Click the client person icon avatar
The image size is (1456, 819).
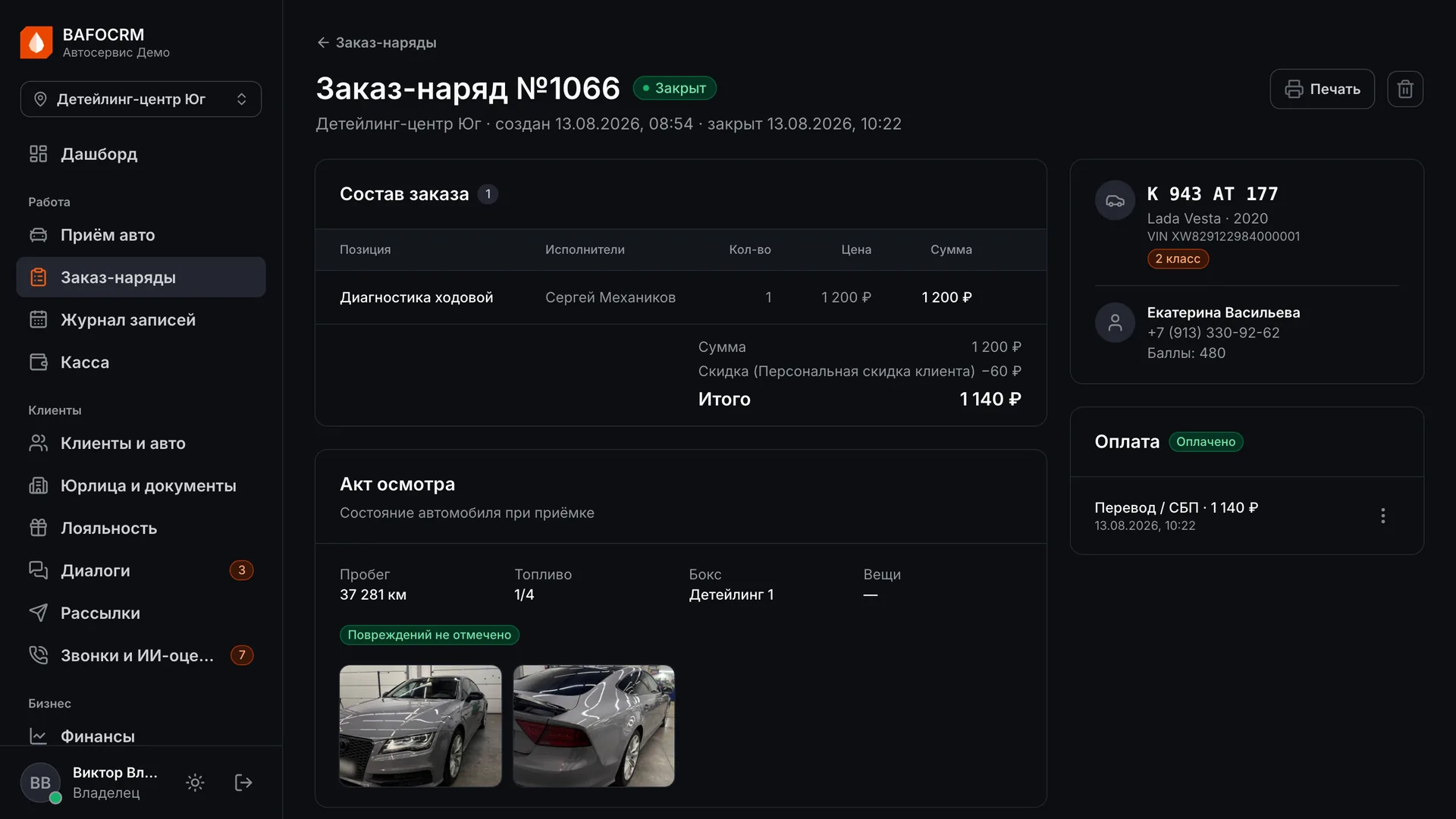coord(1115,323)
